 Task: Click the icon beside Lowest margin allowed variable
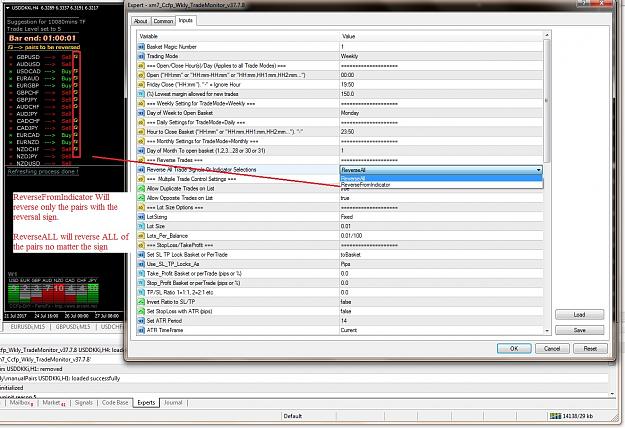141,94
